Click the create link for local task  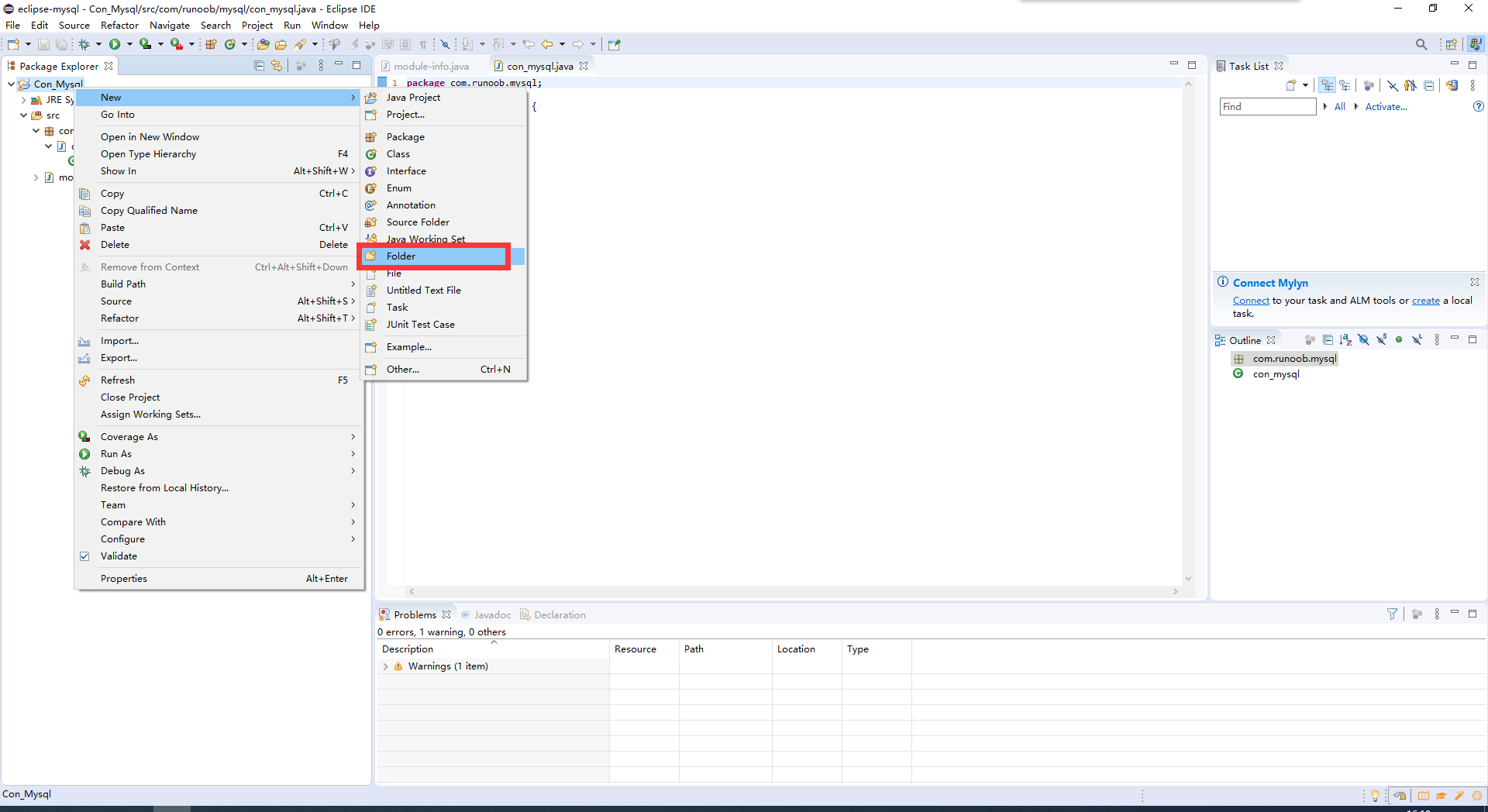pyautogui.click(x=1425, y=301)
